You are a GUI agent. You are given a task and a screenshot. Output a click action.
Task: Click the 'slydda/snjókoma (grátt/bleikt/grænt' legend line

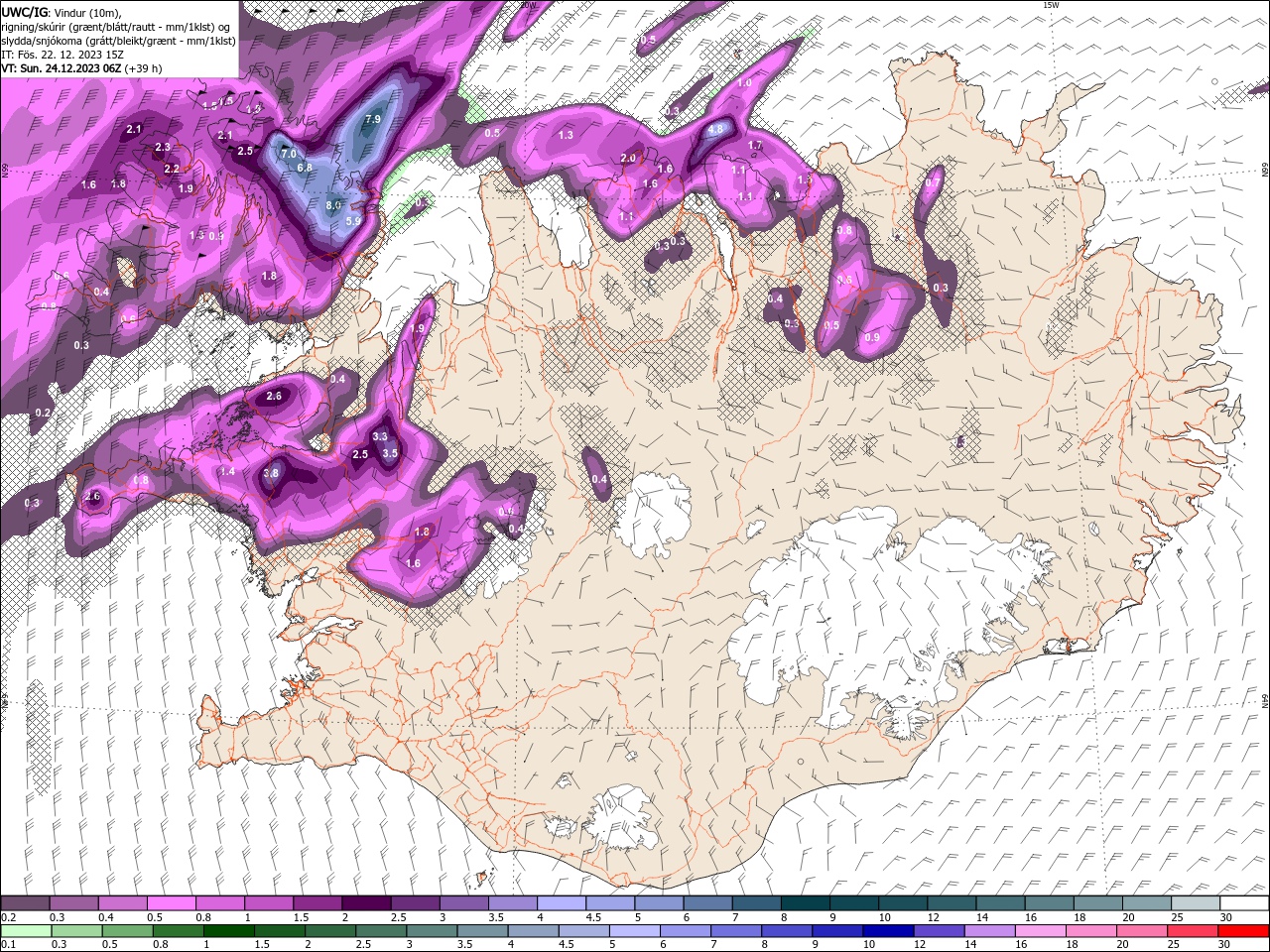click(118, 41)
